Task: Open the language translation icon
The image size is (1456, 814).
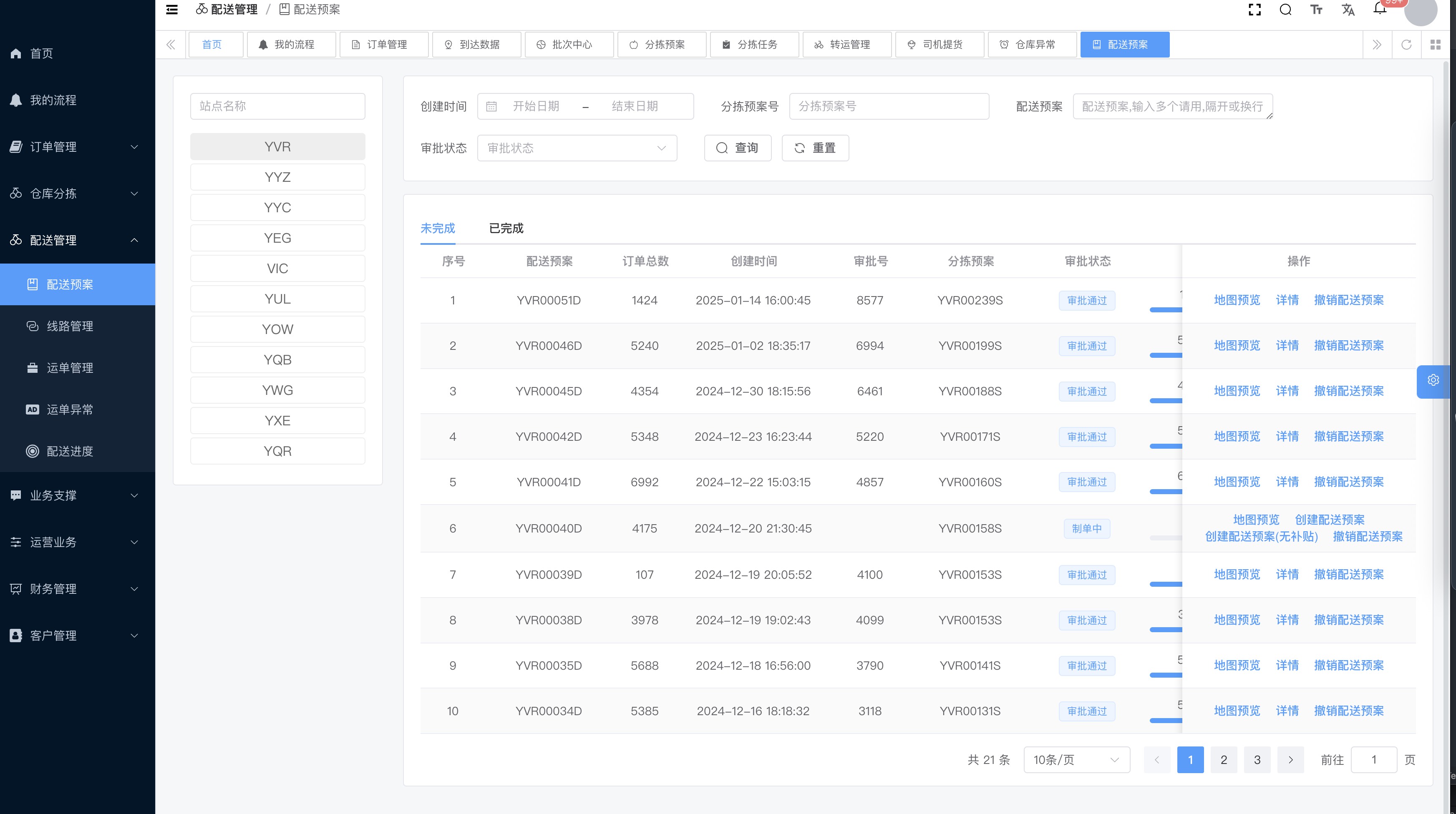Action: (x=1348, y=10)
